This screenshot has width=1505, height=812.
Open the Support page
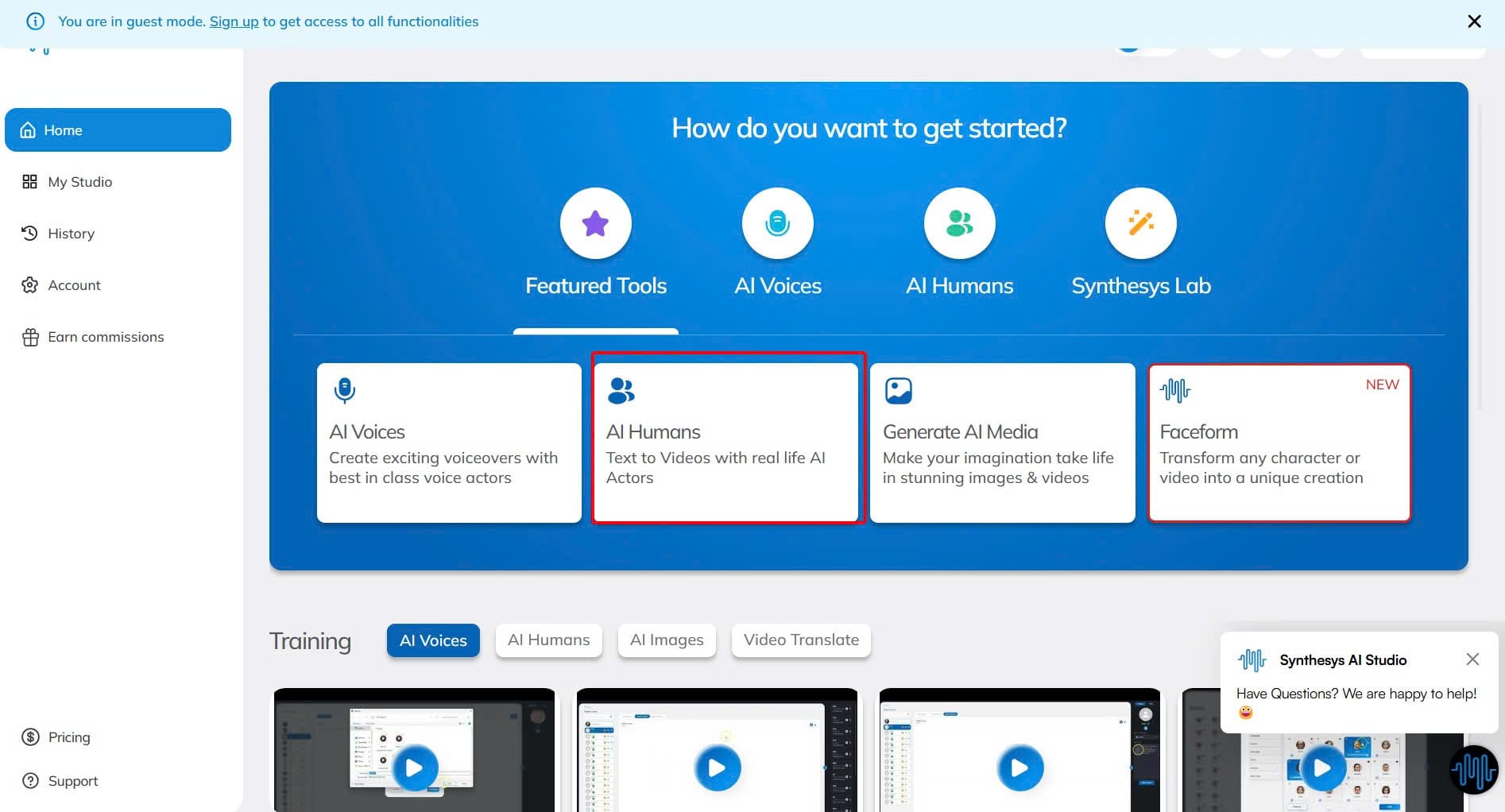pos(60,780)
